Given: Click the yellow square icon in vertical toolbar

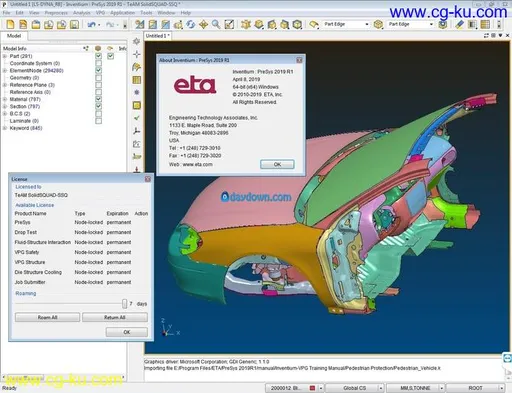Looking at the screenshot, I should tap(137, 105).
